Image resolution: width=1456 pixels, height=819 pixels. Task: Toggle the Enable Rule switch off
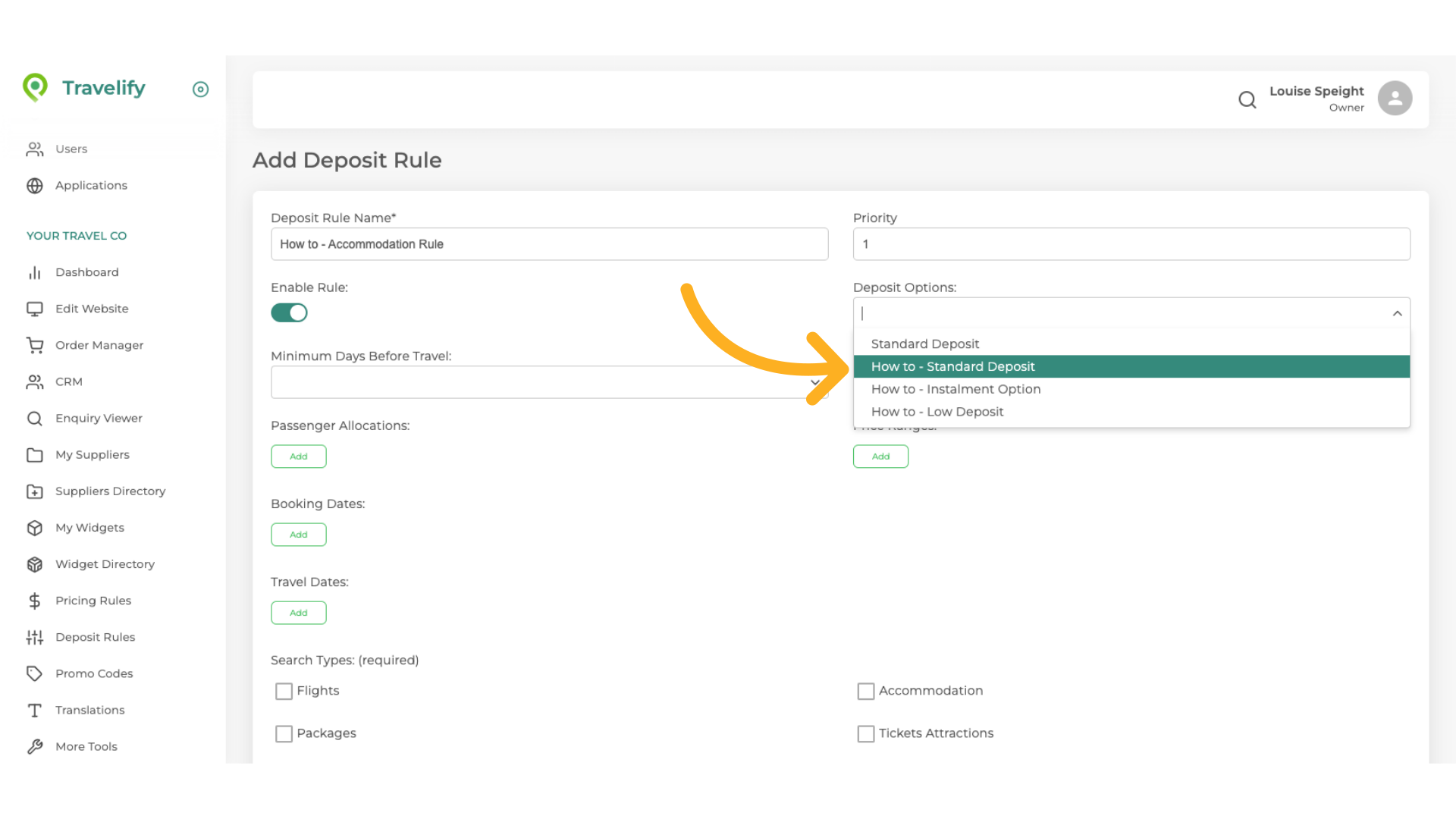(289, 312)
